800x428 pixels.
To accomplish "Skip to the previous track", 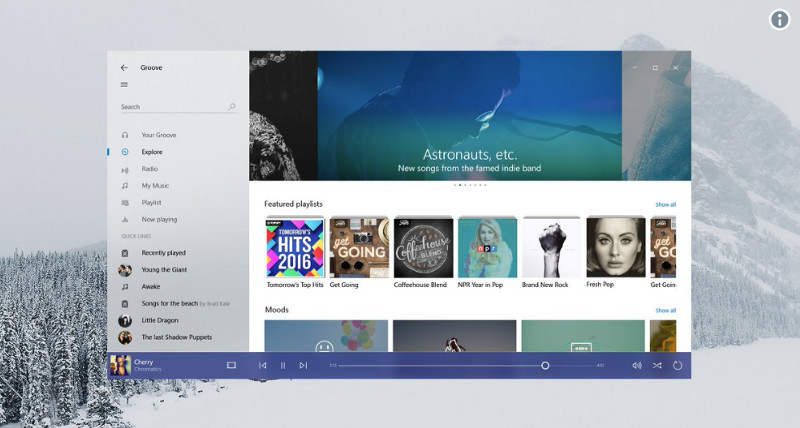I will pyautogui.click(x=262, y=365).
